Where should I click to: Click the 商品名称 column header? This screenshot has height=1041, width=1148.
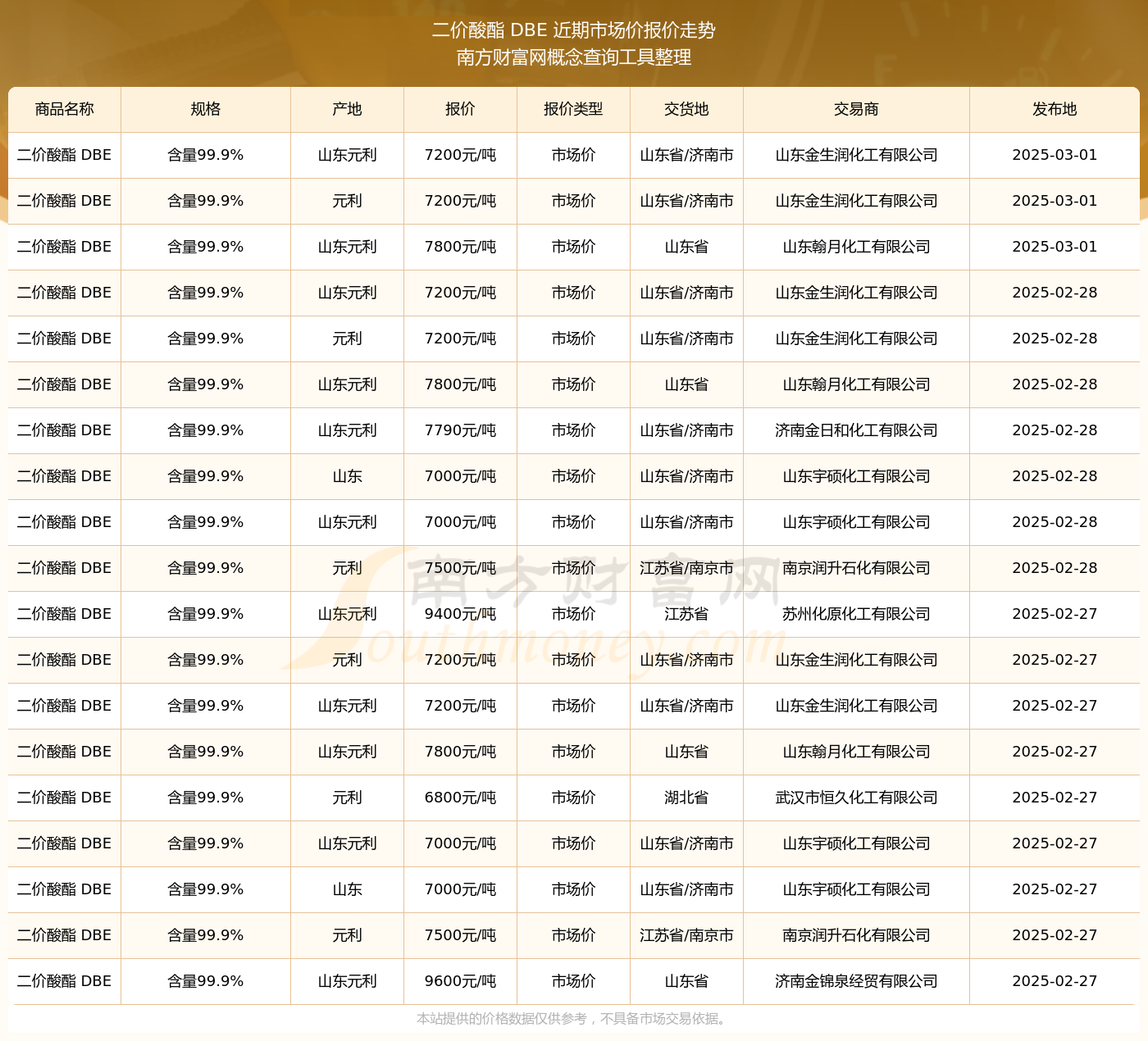tap(65, 109)
